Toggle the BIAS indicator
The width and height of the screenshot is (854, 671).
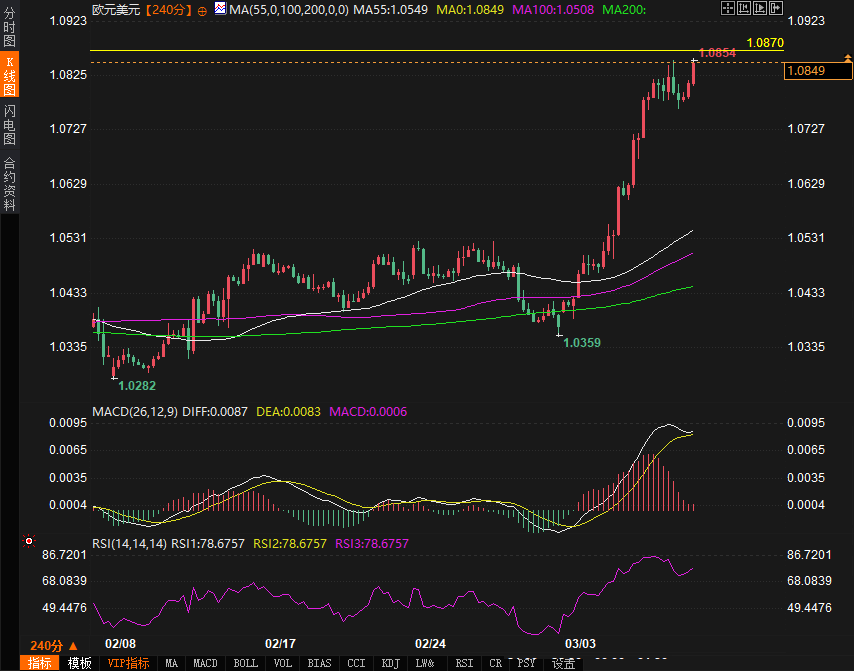click(319, 663)
